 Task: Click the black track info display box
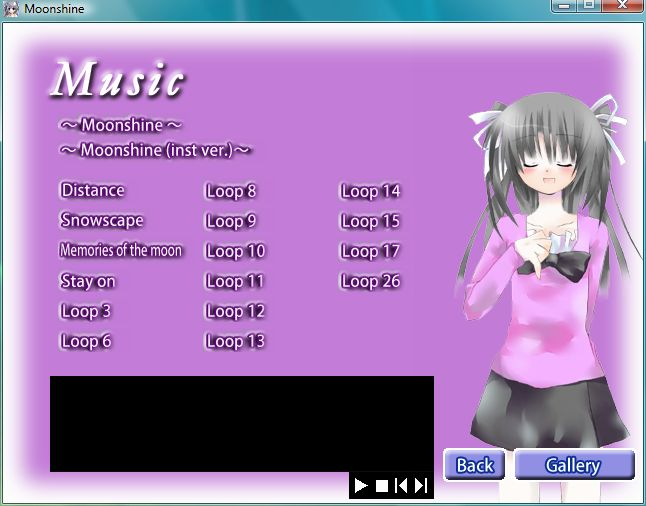click(242, 424)
